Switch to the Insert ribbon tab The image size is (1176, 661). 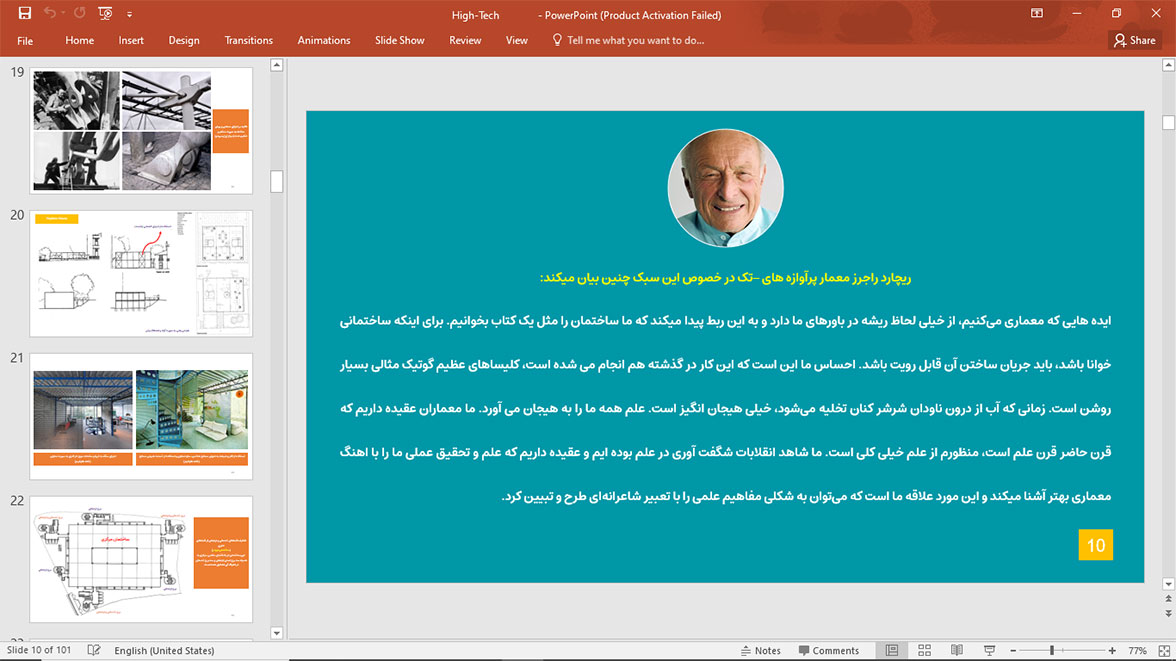coord(130,41)
